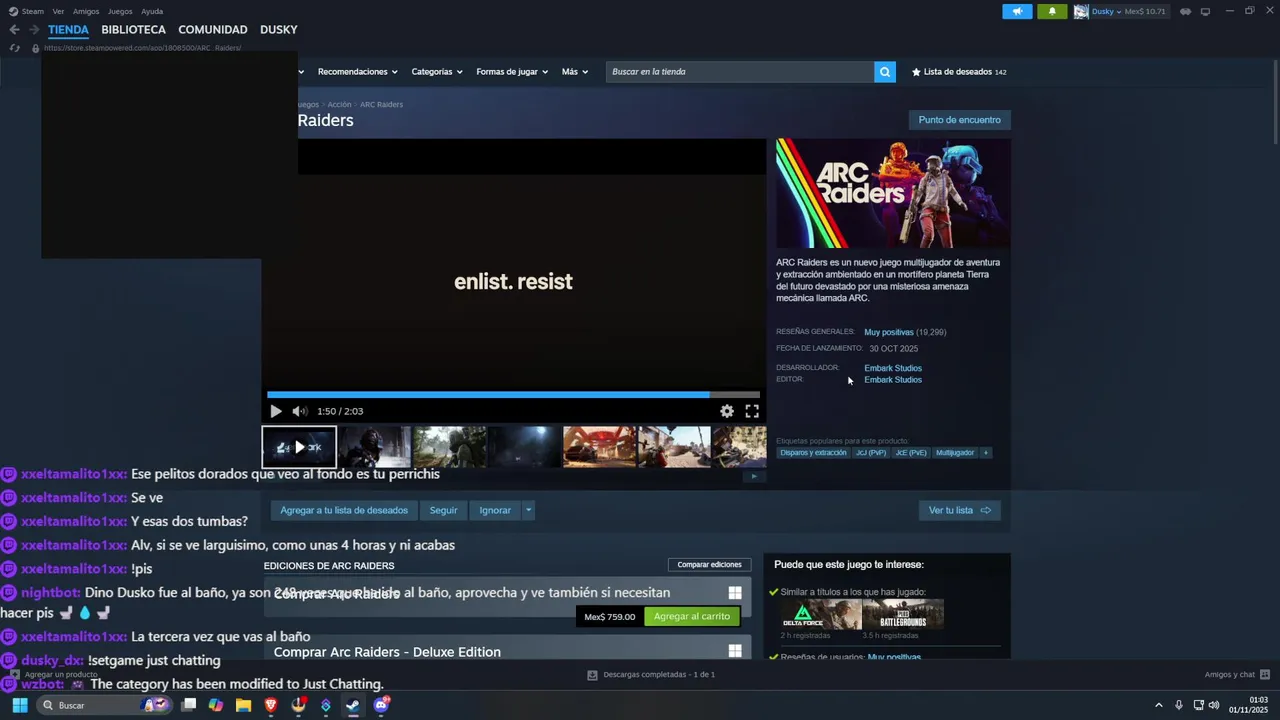Open Steam announcements megaphone
Image resolution: width=1280 pixels, height=720 pixels.
point(1017,11)
